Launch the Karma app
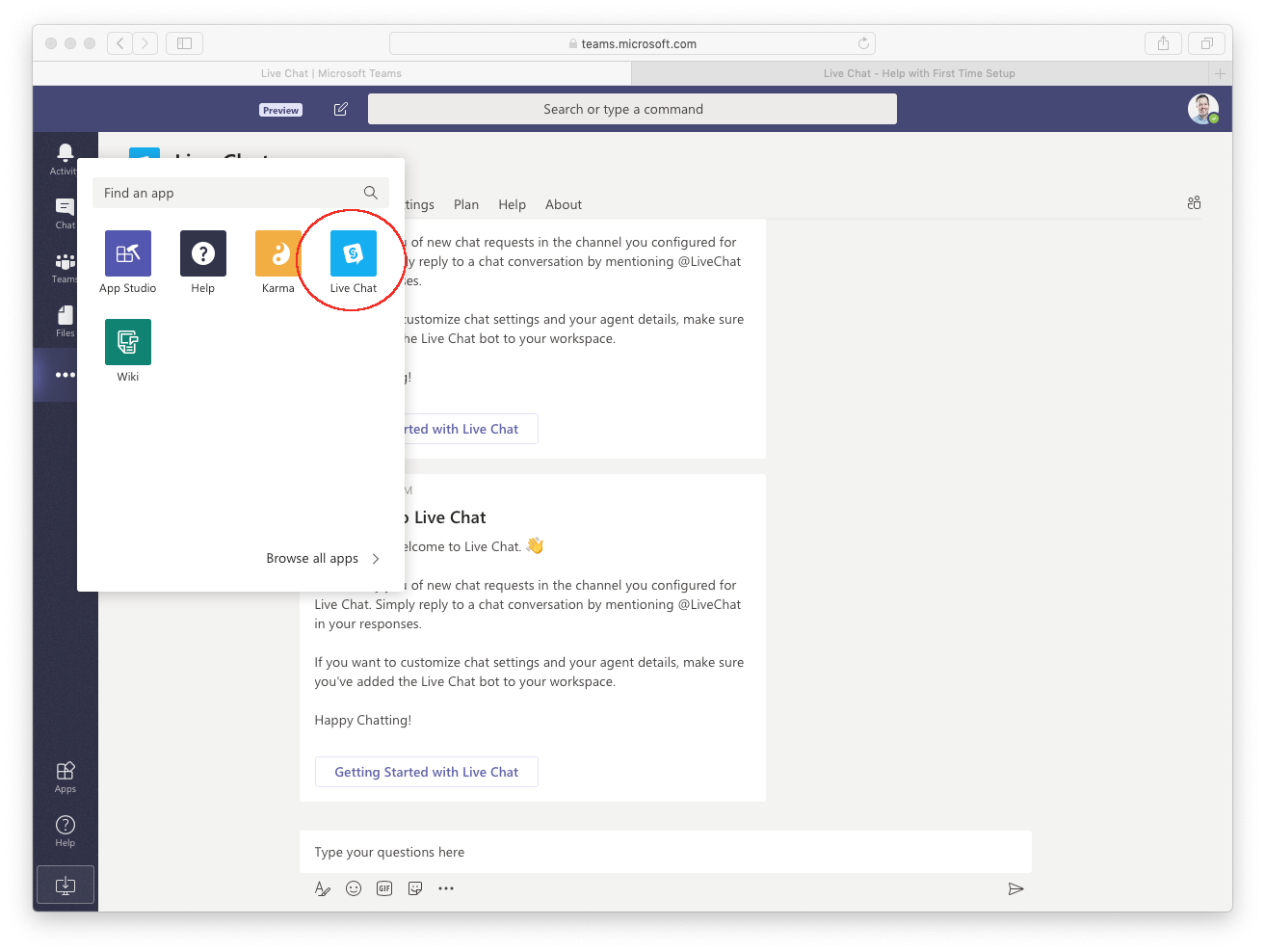This screenshot has width=1265, height=952. tap(278, 253)
